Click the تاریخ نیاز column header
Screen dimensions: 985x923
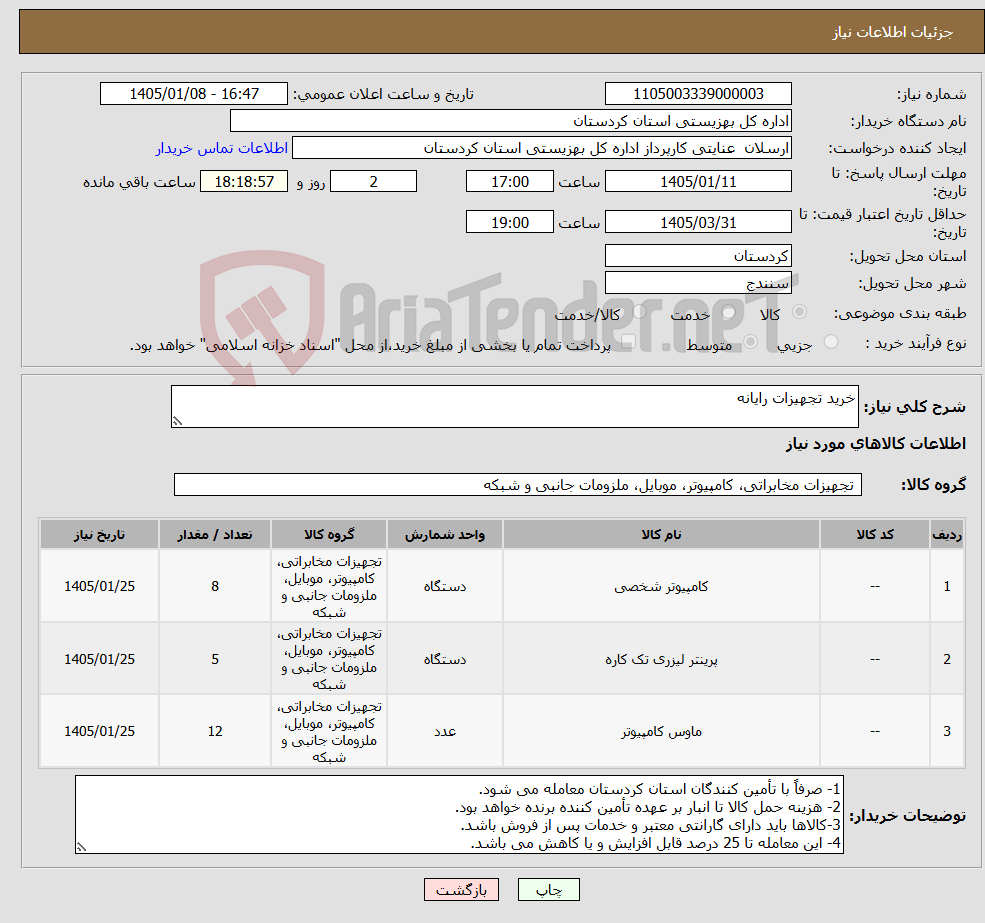coord(99,534)
